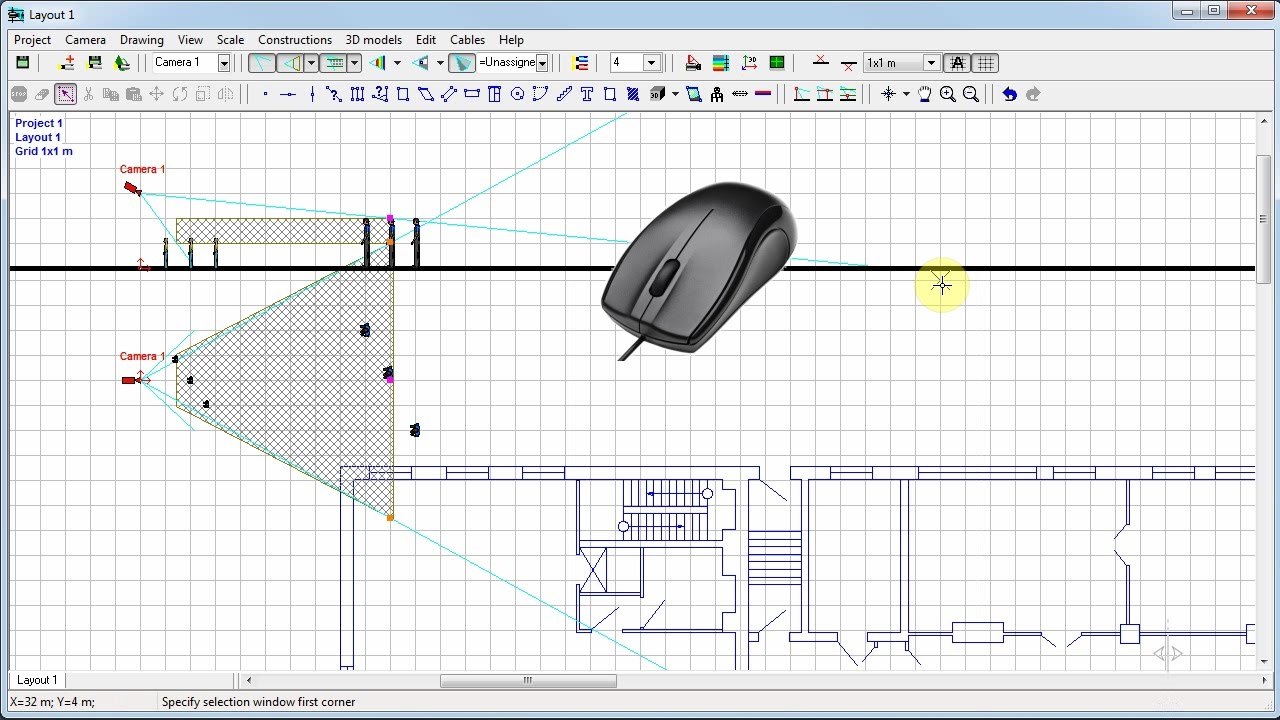Toggle the shaded view cone button
Screen dimensions: 1280x720
(461, 62)
